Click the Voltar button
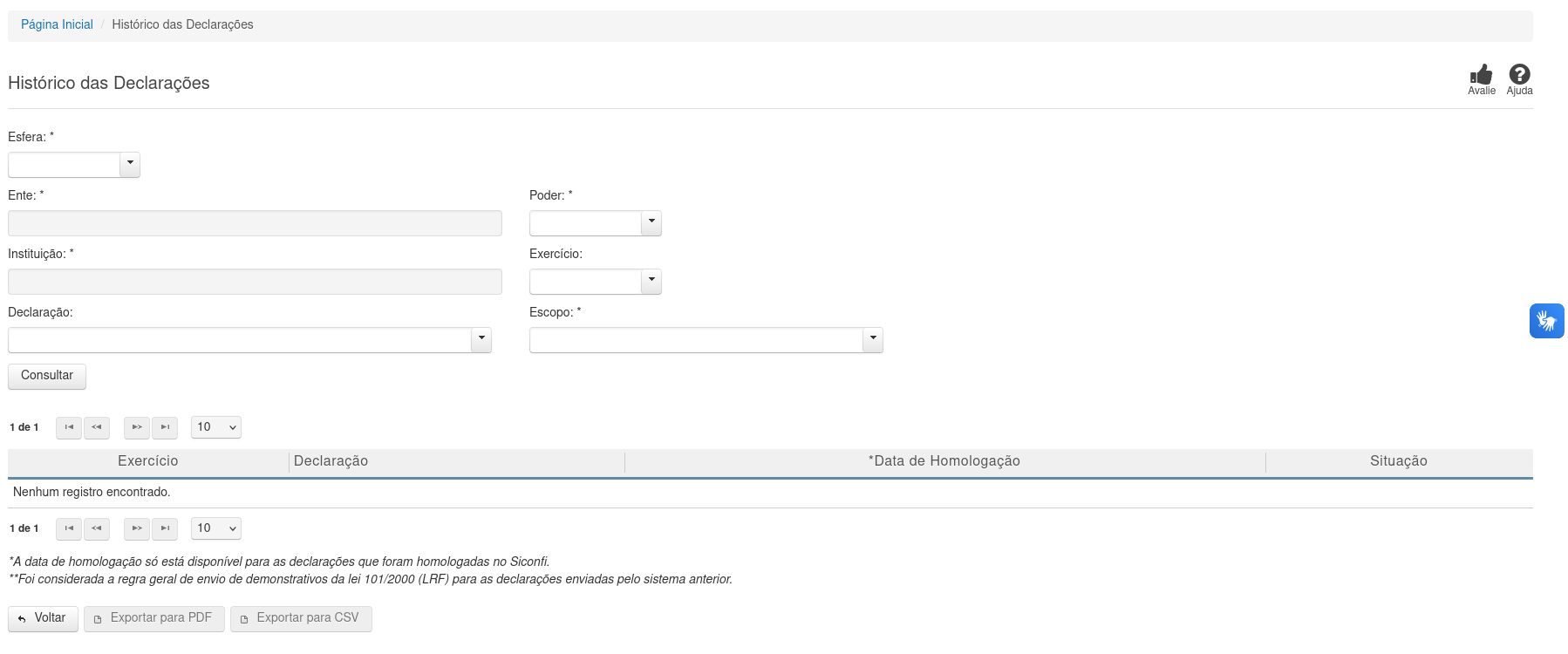The height and width of the screenshot is (654, 1568). click(43, 618)
